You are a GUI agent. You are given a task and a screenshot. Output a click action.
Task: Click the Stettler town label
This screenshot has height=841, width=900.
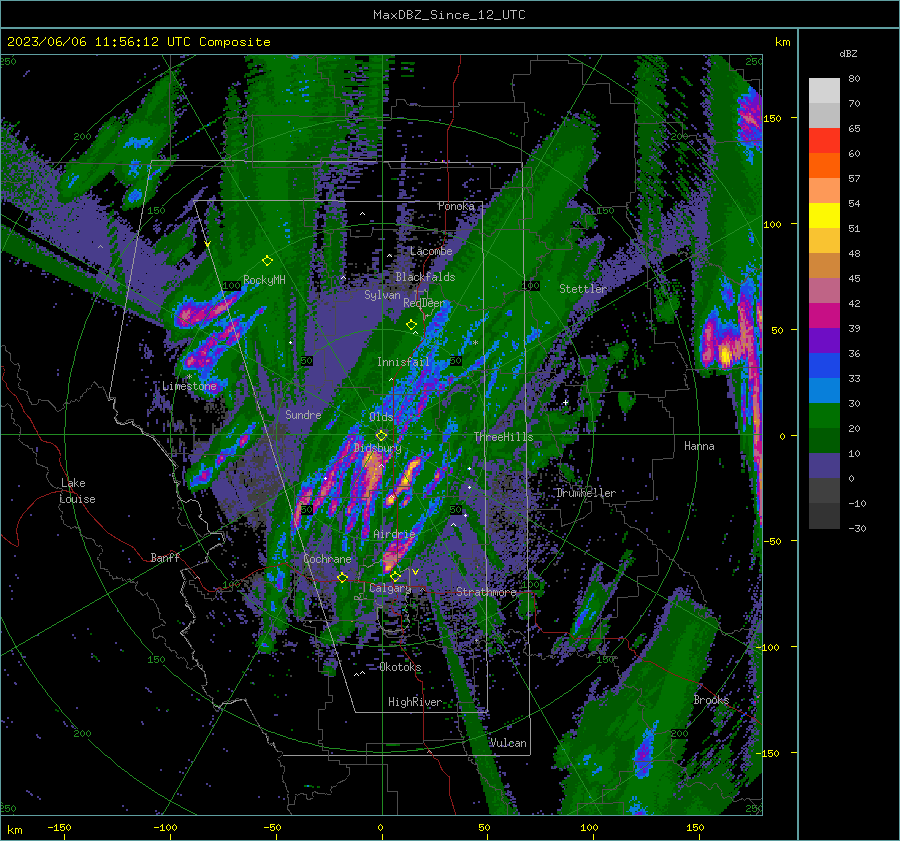coord(583,289)
